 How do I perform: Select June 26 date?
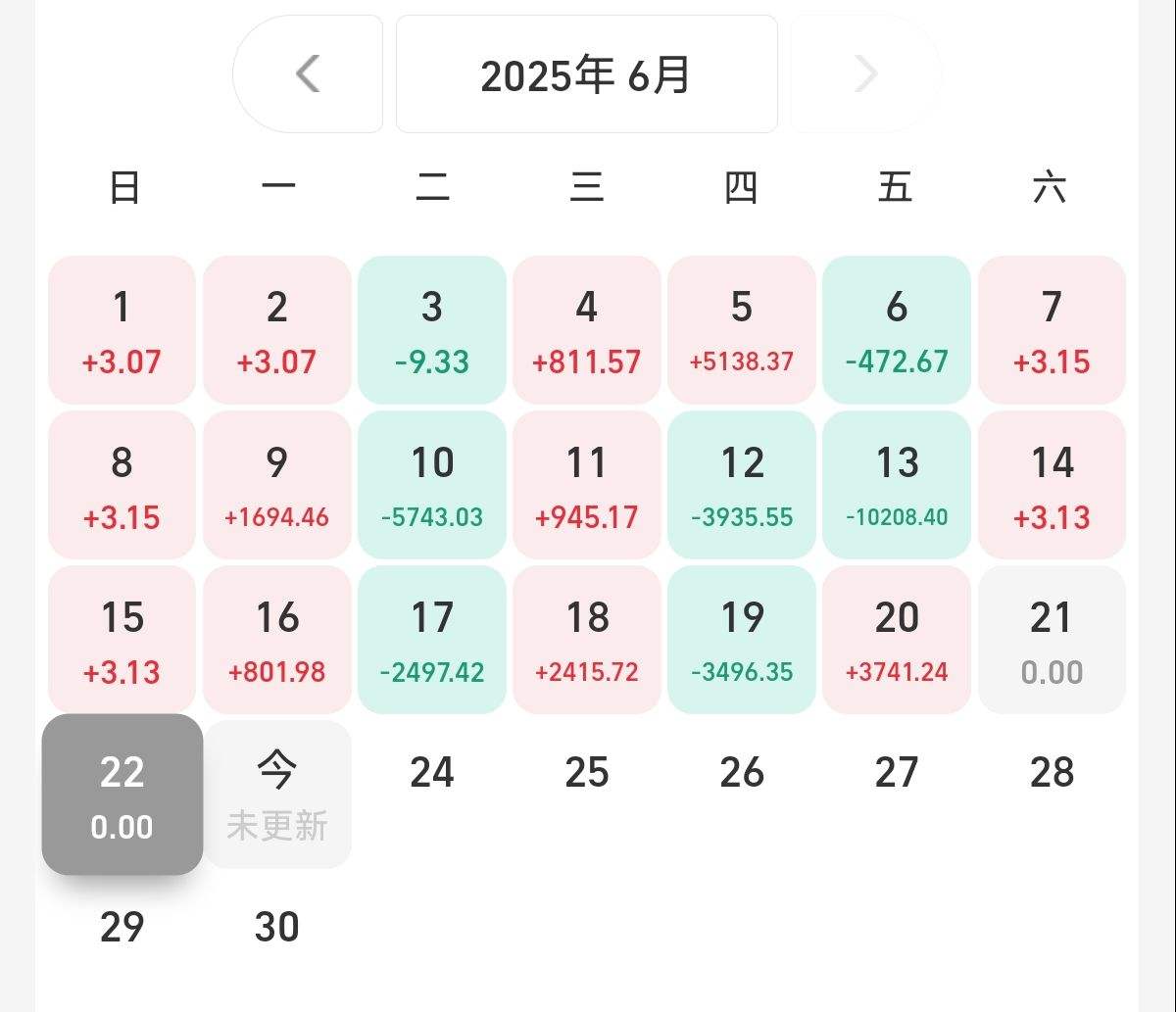(x=742, y=772)
